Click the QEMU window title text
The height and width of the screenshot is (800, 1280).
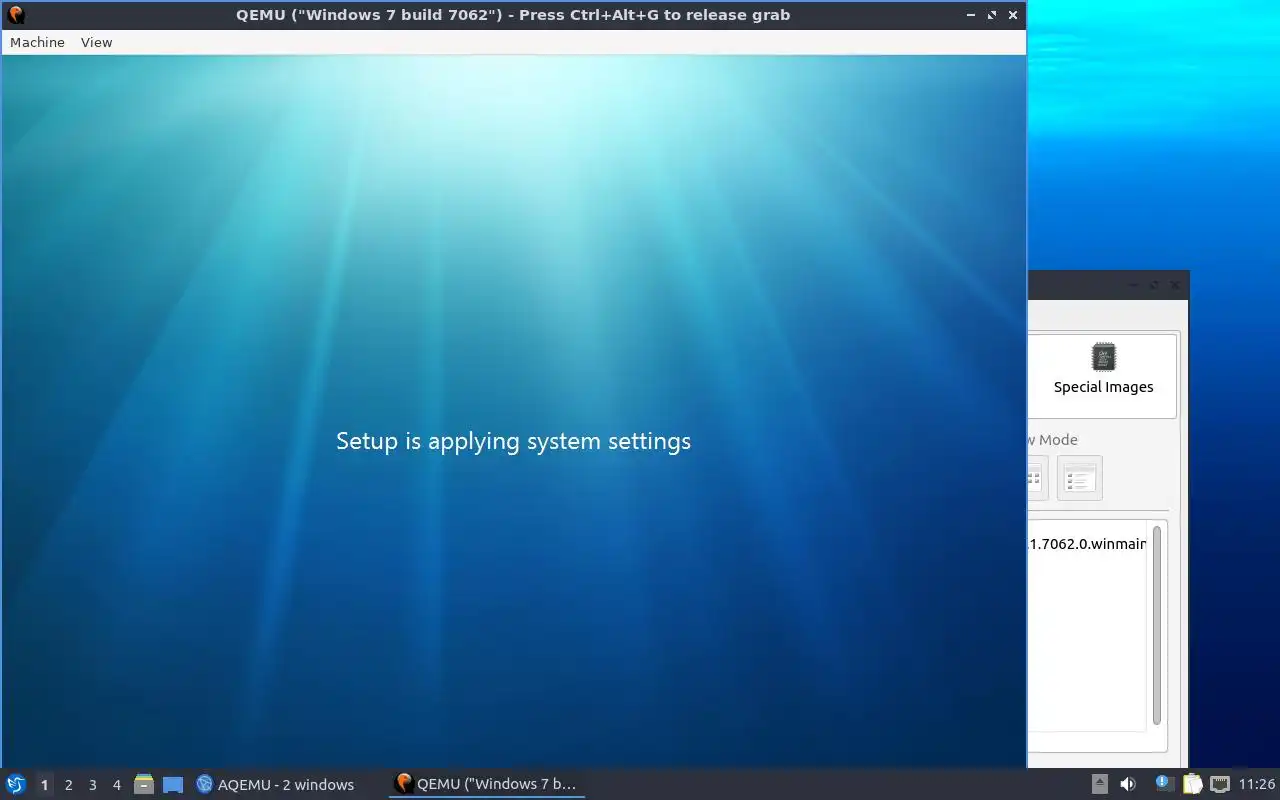click(513, 15)
